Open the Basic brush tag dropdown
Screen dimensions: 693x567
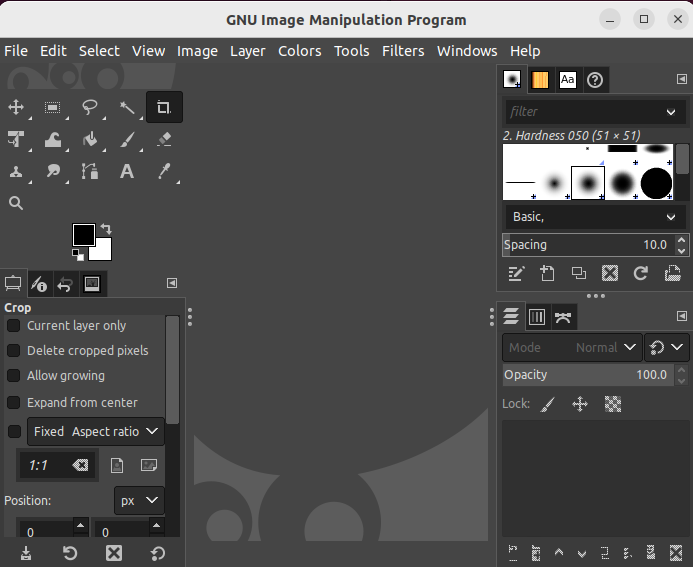[x=595, y=217]
